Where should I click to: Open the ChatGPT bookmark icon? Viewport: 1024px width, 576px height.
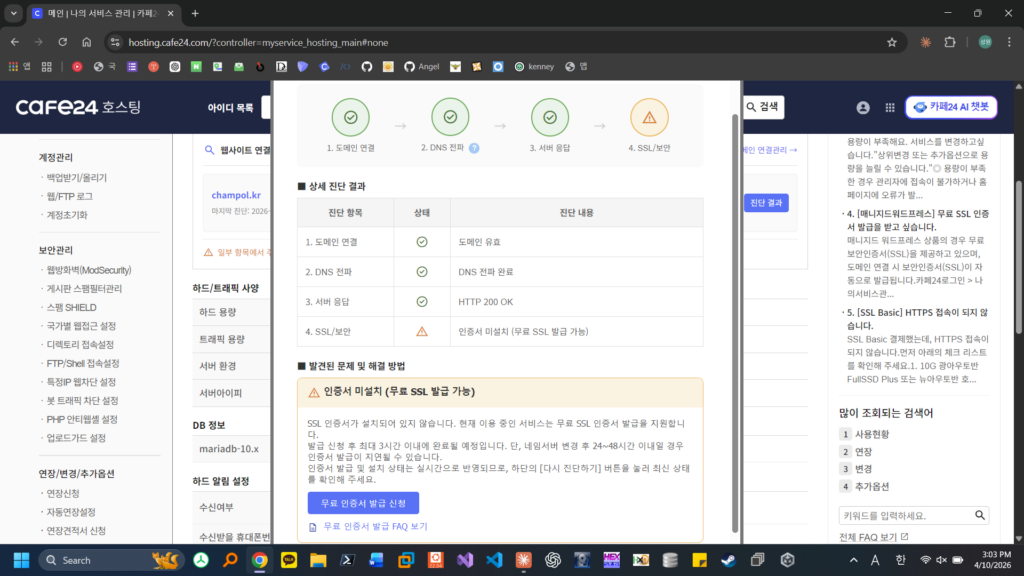pyautogui.click(x=174, y=67)
